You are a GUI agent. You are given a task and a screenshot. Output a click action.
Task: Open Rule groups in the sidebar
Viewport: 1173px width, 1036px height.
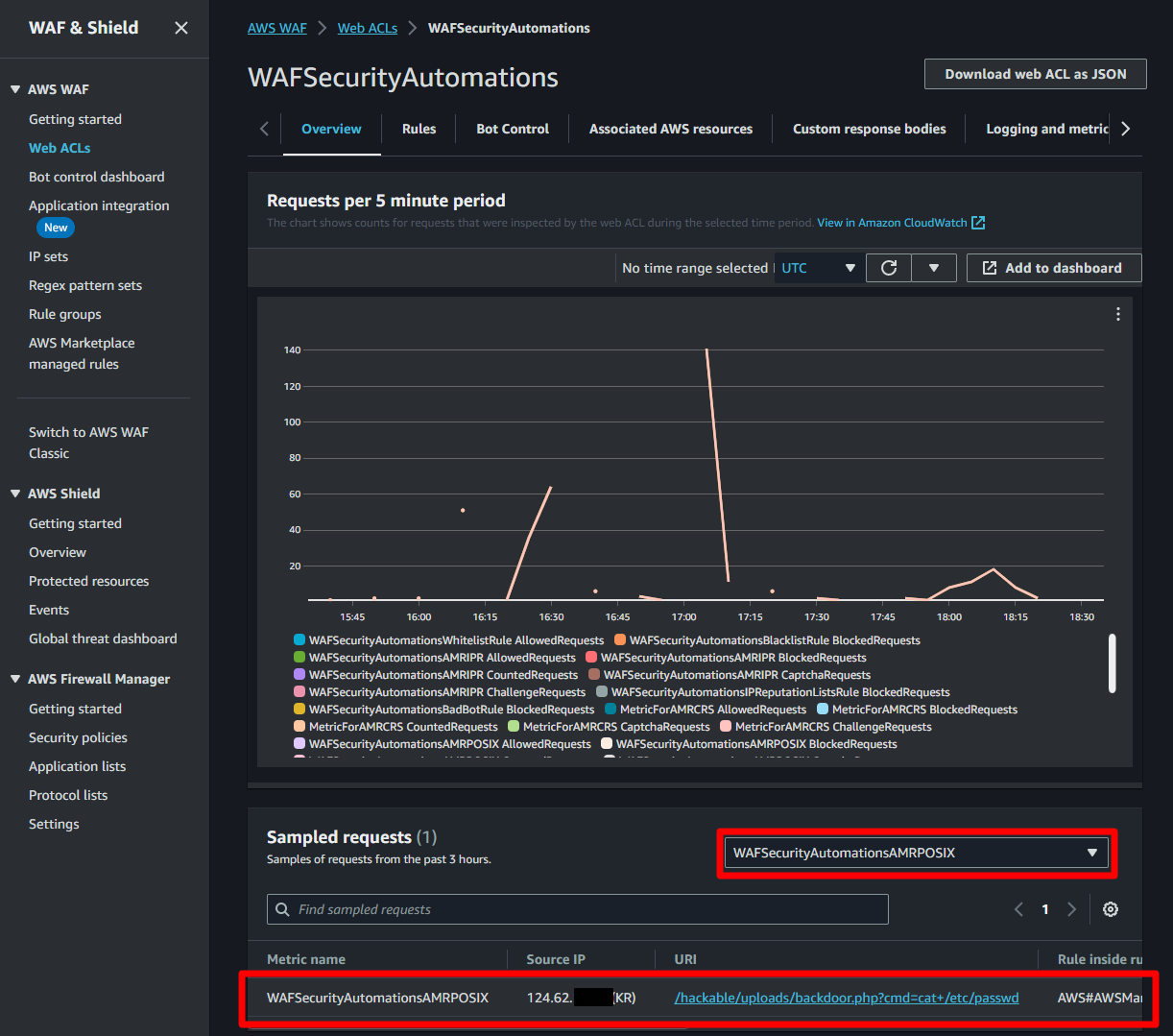pos(64,314)
